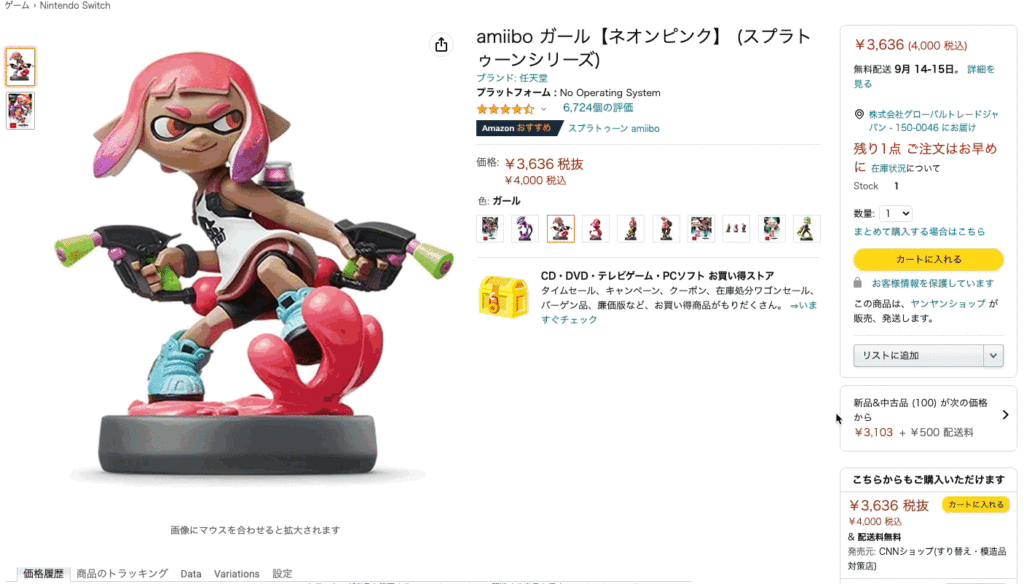Viewport: 1024px width, 584px height.
Task: Click the location pin delivery icon
Action: coord(859,114)
